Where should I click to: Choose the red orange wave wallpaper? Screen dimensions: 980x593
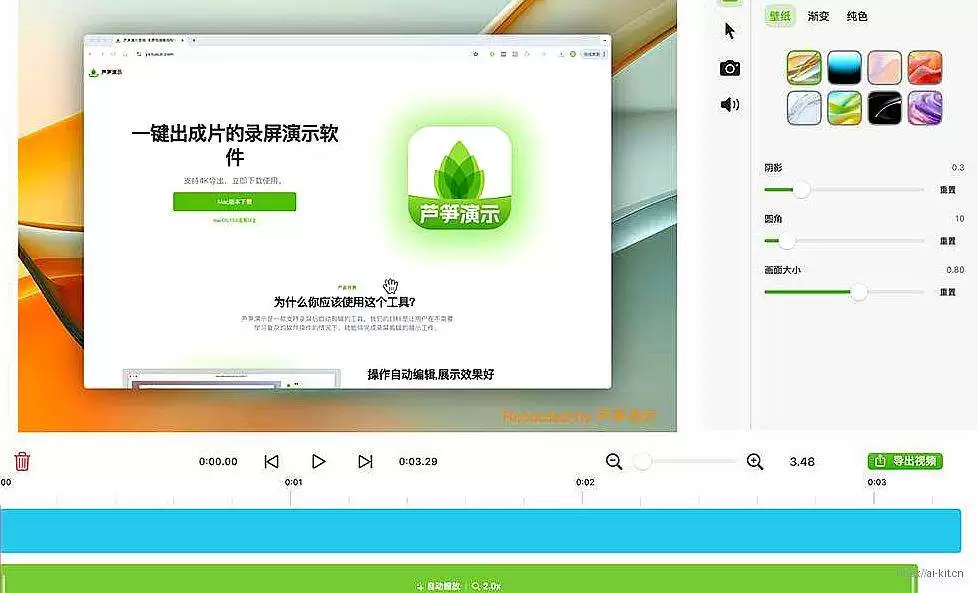925,67
